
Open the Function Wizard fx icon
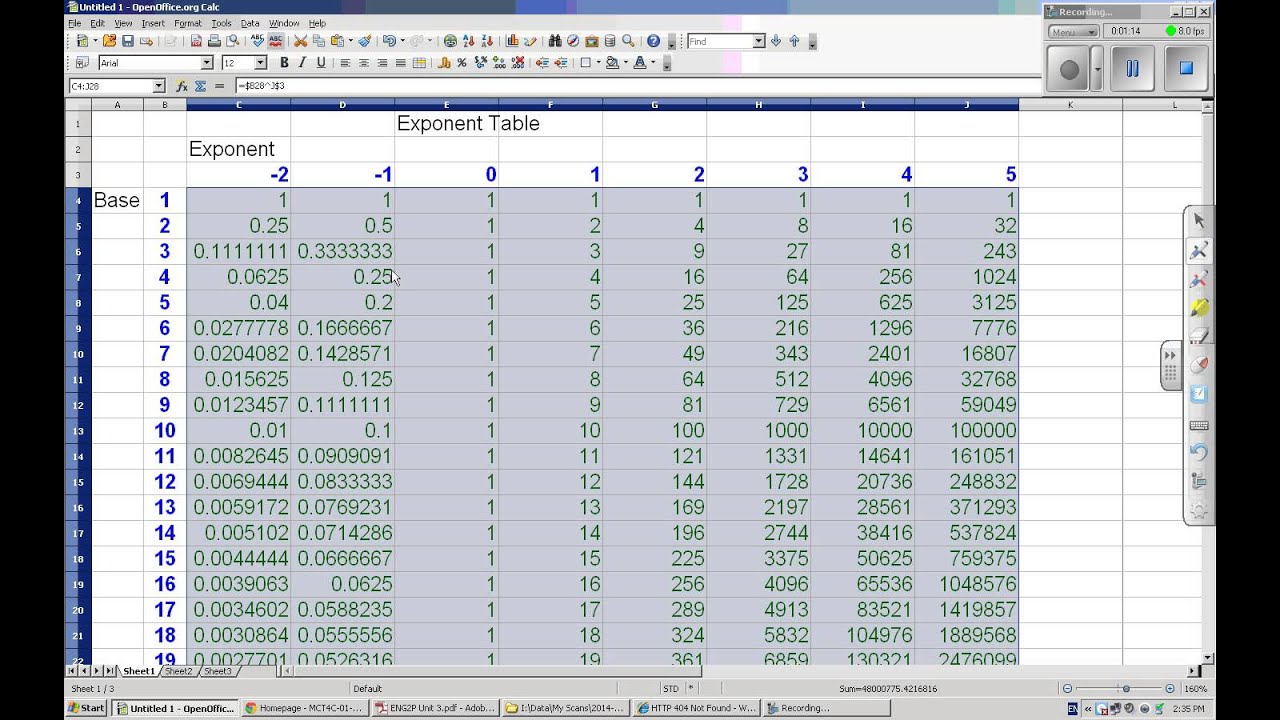[182, 86]
